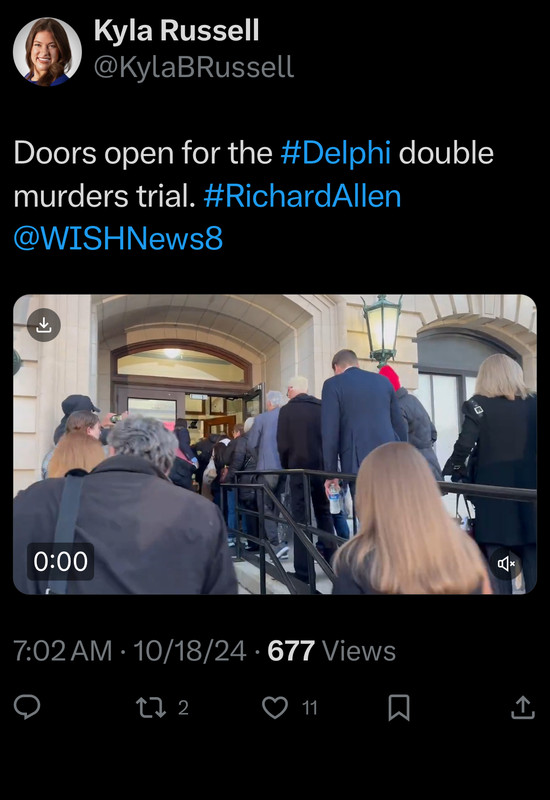Bookmark this tweet
This screenshot has height=800, width=550.
399,708
